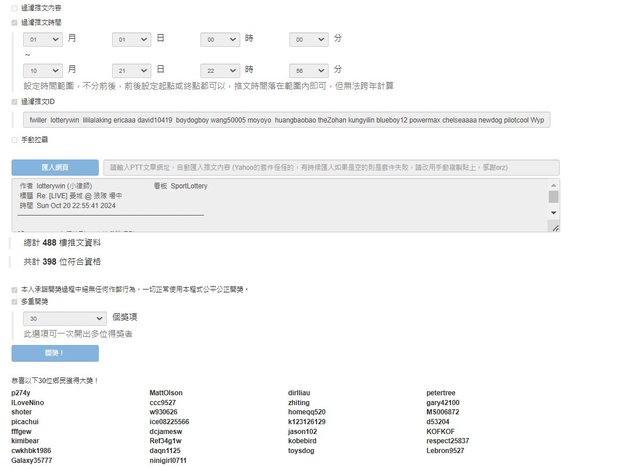Click the PTT article URL input field
The height and width of the screenshot is (471, 640).
click(x=331, y=167)
